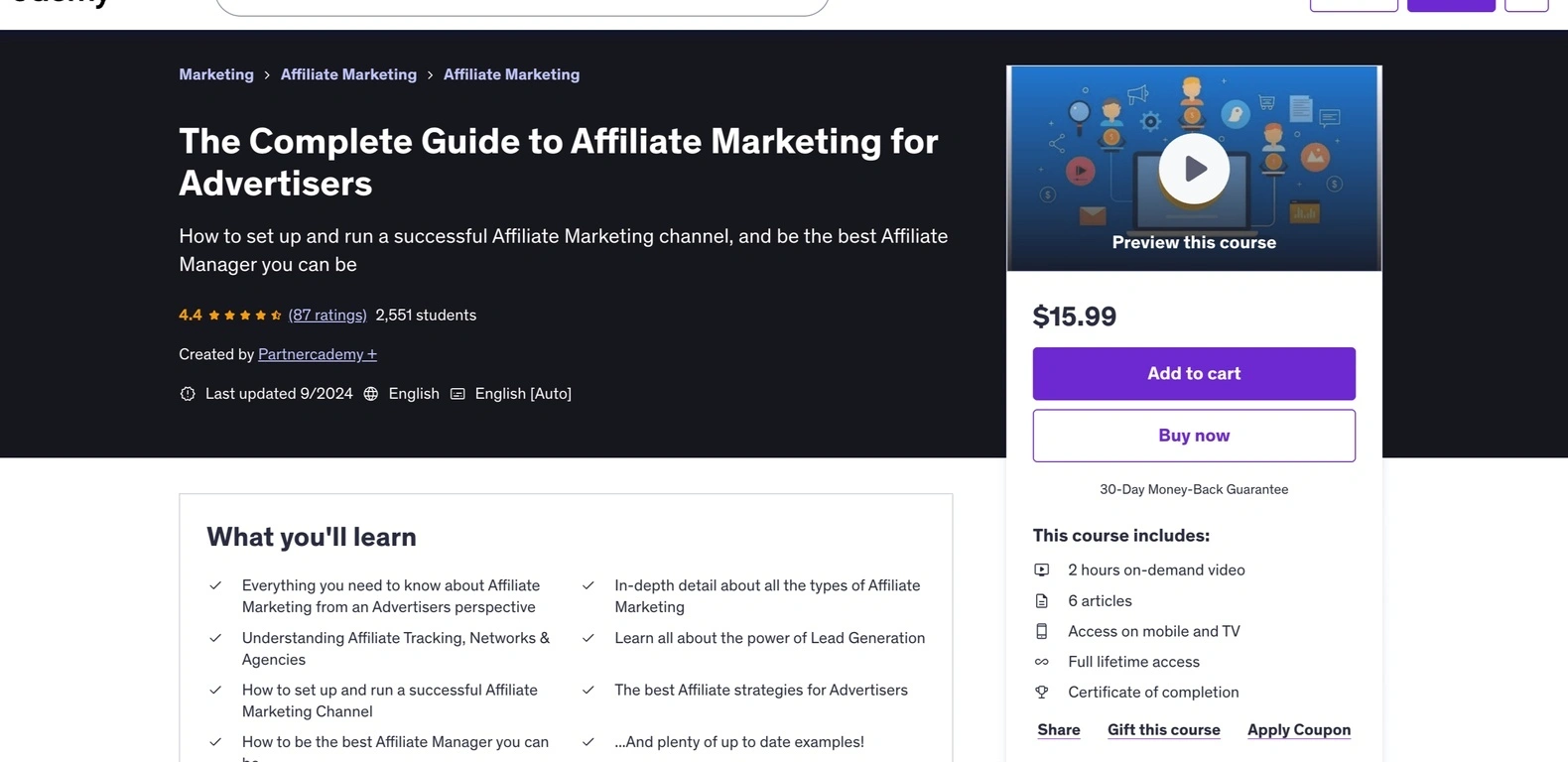Click the mobile access icon
The width and height of the screenshot is (1568, 762).
(1042, 631)
